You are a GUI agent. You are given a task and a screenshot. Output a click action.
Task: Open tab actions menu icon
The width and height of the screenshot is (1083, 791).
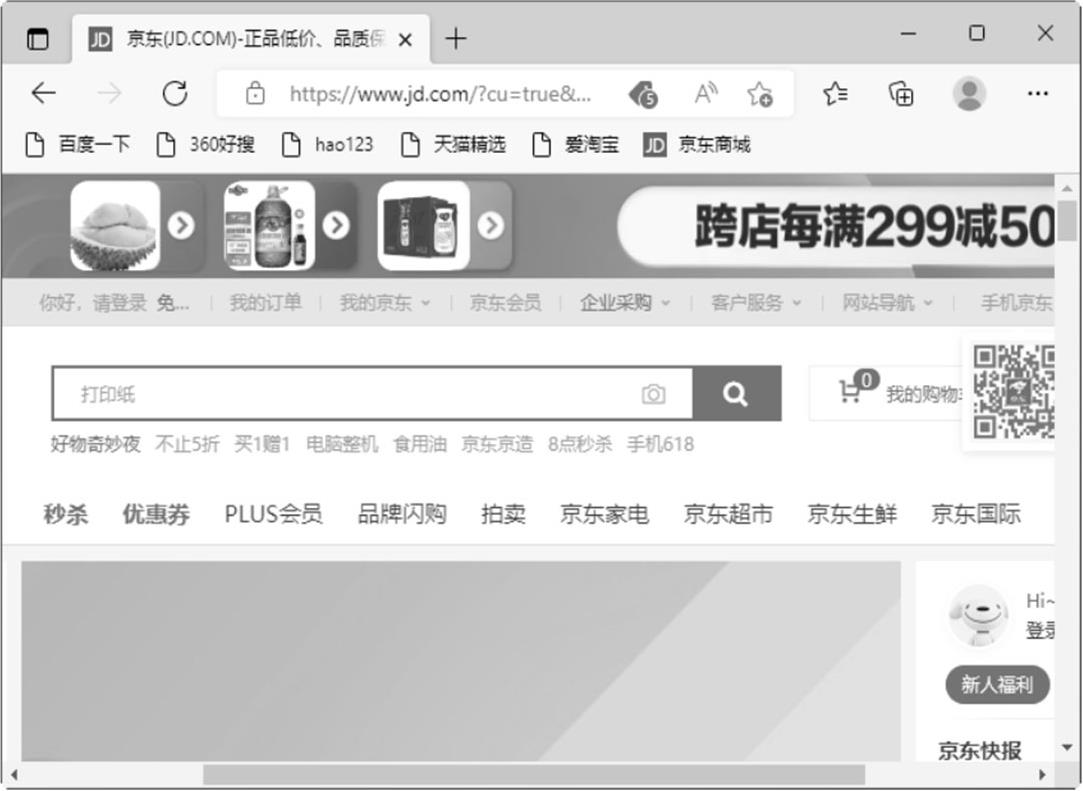coord(38,39)
